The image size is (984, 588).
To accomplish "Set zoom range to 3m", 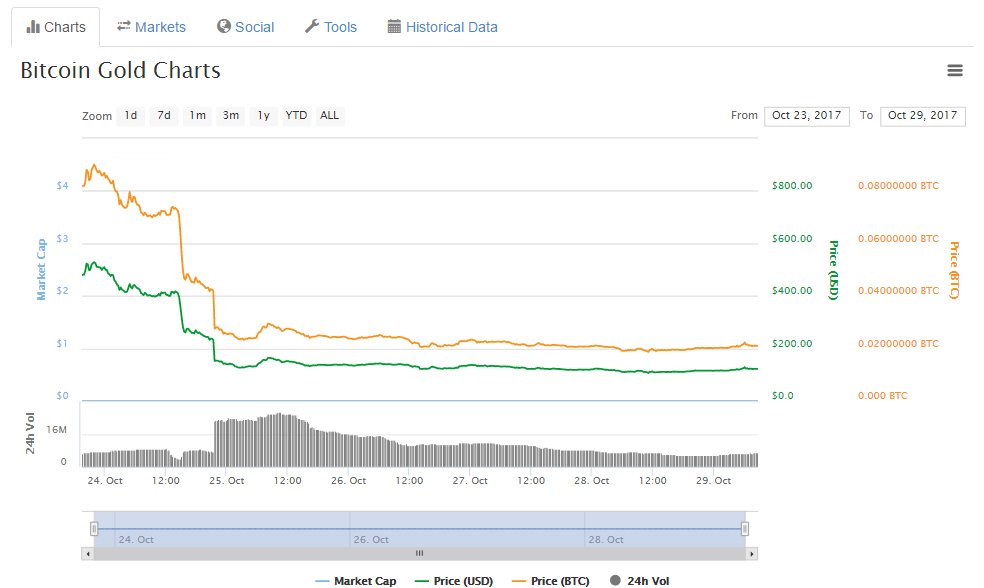I will coord(230,115).
